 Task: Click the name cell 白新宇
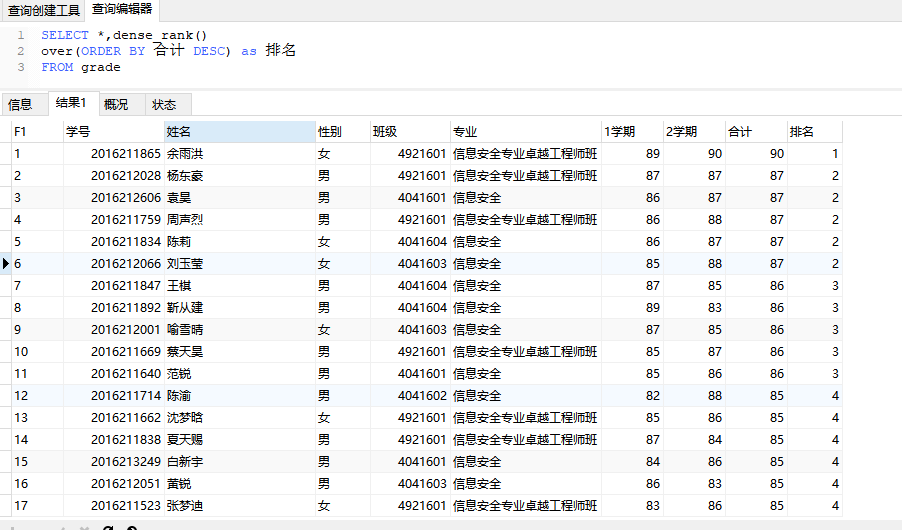pos(240,462)
